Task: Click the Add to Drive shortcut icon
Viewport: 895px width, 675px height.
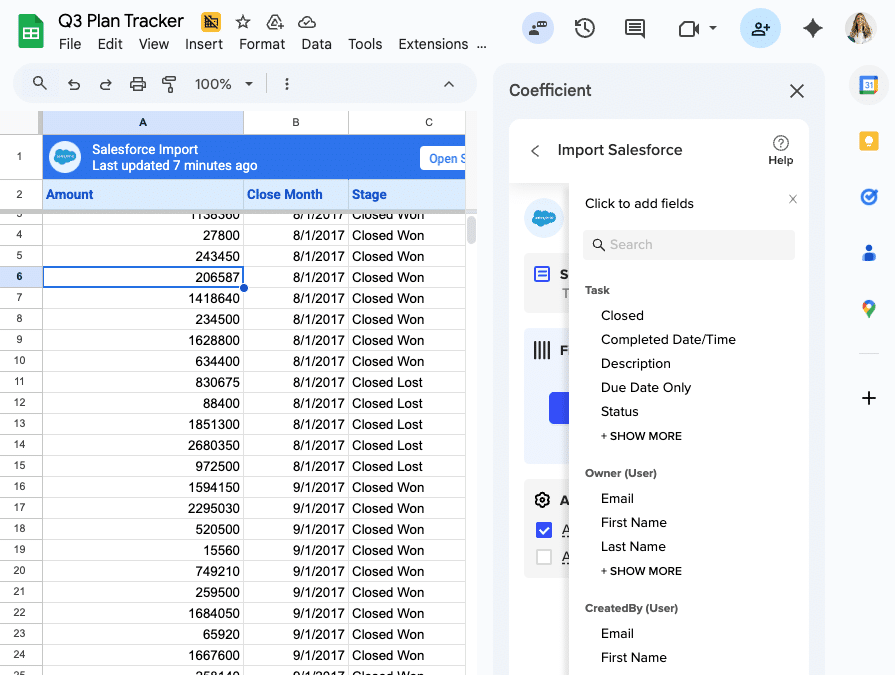Action: click(275, 22)
